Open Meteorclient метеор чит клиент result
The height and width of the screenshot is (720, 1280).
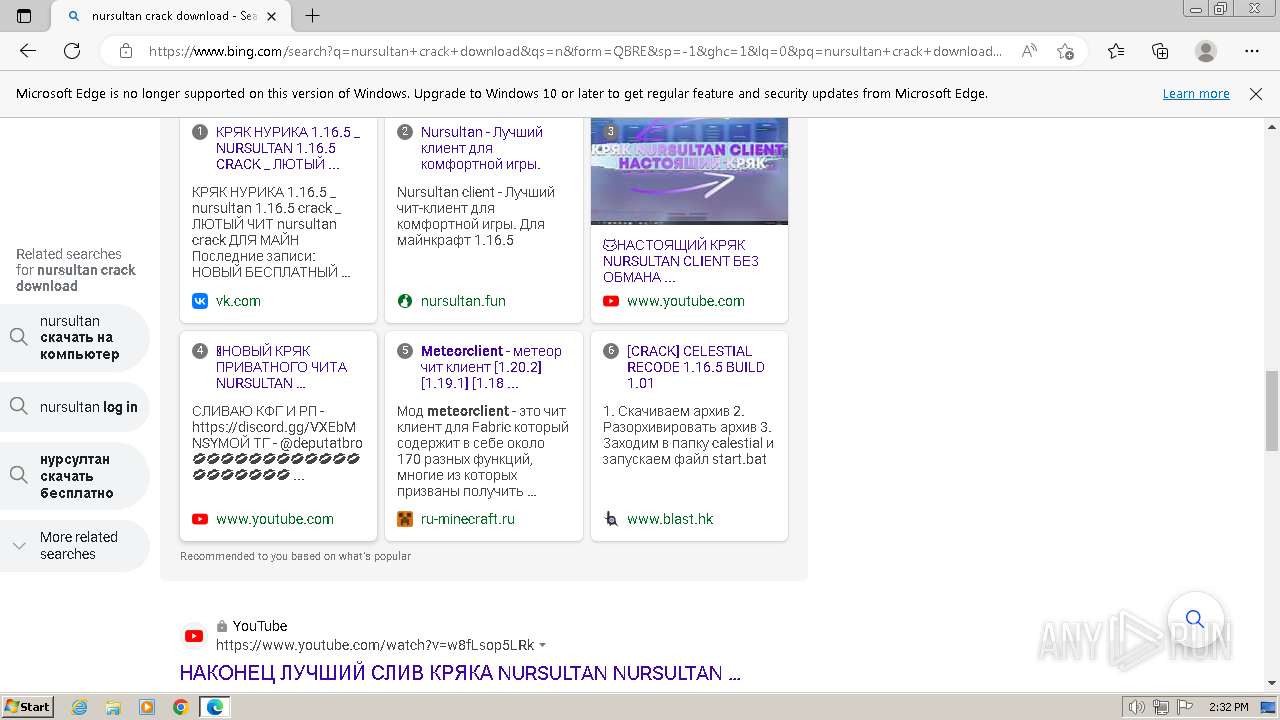point(491,367)
